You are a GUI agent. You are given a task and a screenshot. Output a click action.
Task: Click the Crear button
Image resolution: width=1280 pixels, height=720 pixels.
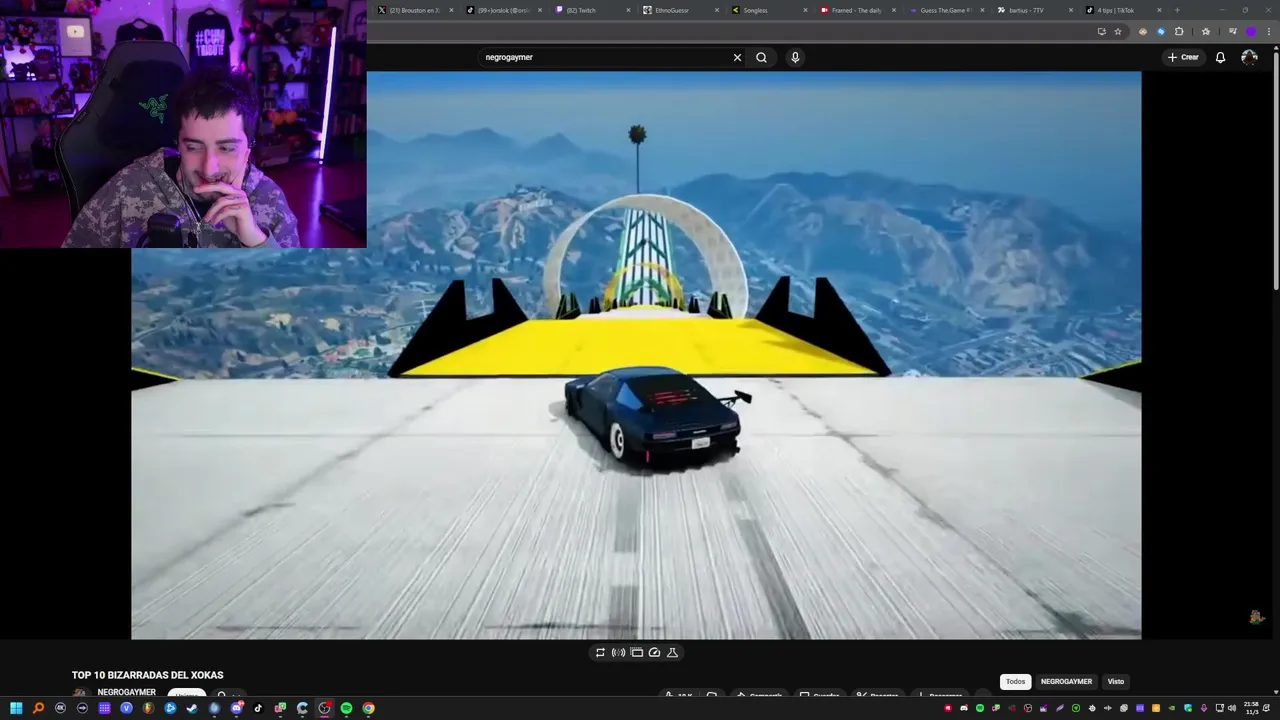coord(1183,57)
